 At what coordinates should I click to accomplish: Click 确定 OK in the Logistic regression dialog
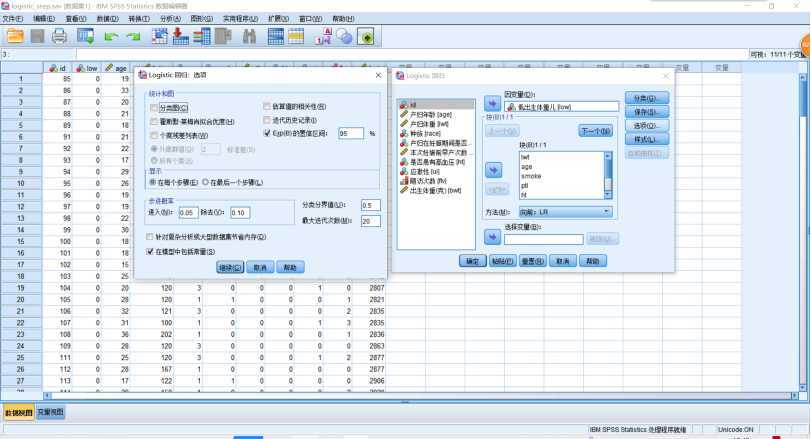tap(472, 261)
